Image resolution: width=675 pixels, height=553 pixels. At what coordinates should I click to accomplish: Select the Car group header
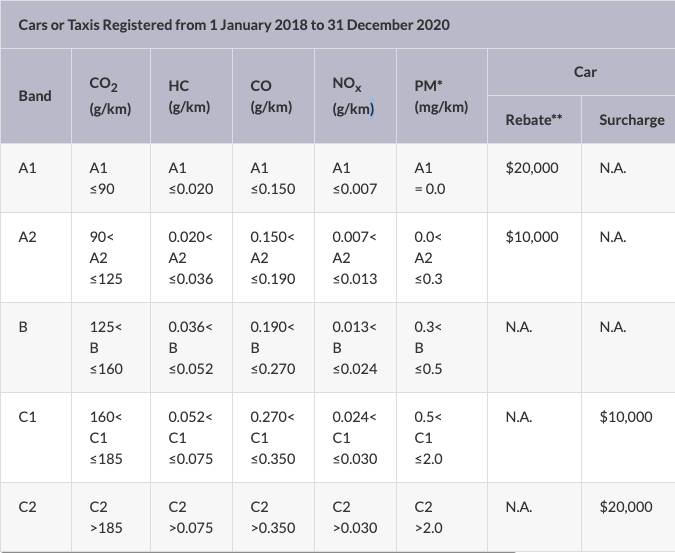[585, 72]
